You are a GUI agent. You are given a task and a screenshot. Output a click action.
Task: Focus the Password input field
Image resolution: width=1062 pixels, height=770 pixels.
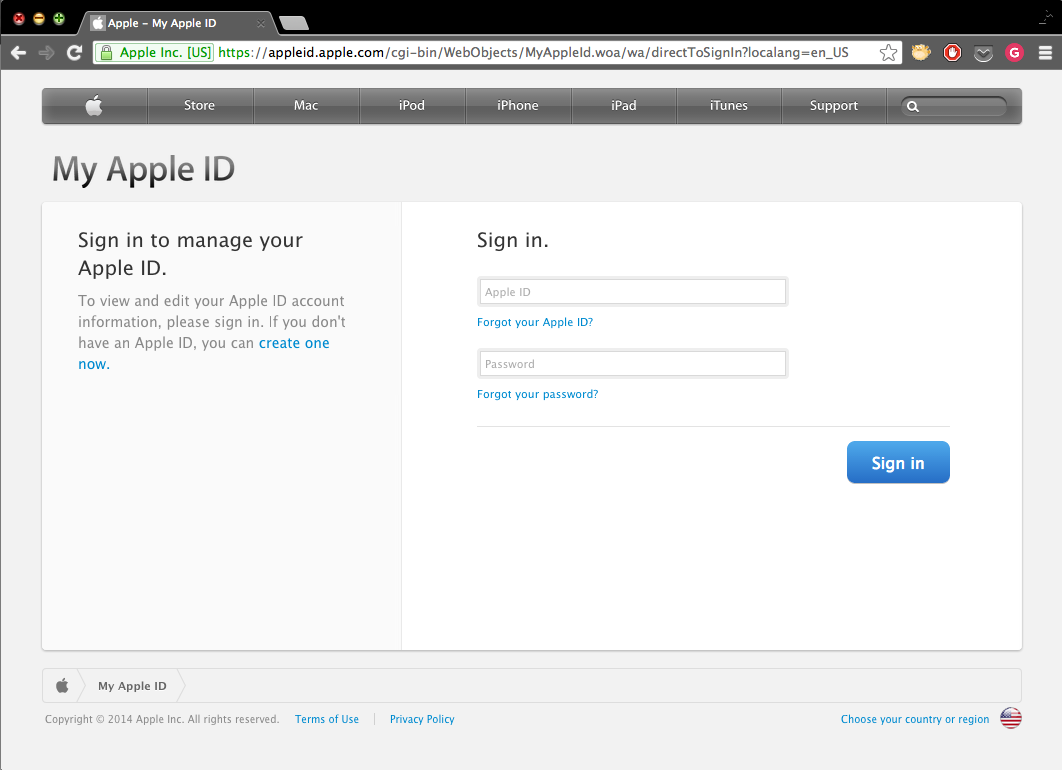(633, 364)
